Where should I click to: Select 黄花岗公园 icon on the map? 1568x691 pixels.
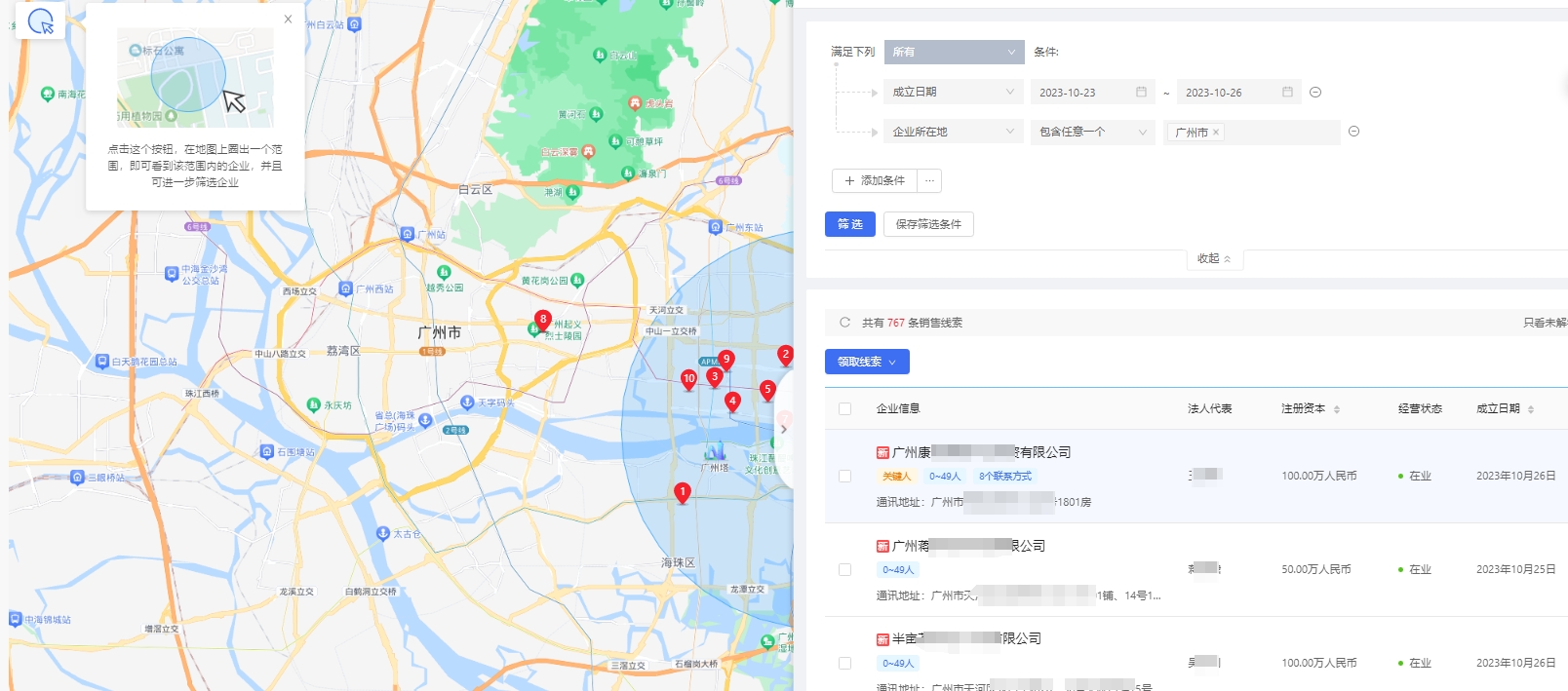[x=577, y=281]
